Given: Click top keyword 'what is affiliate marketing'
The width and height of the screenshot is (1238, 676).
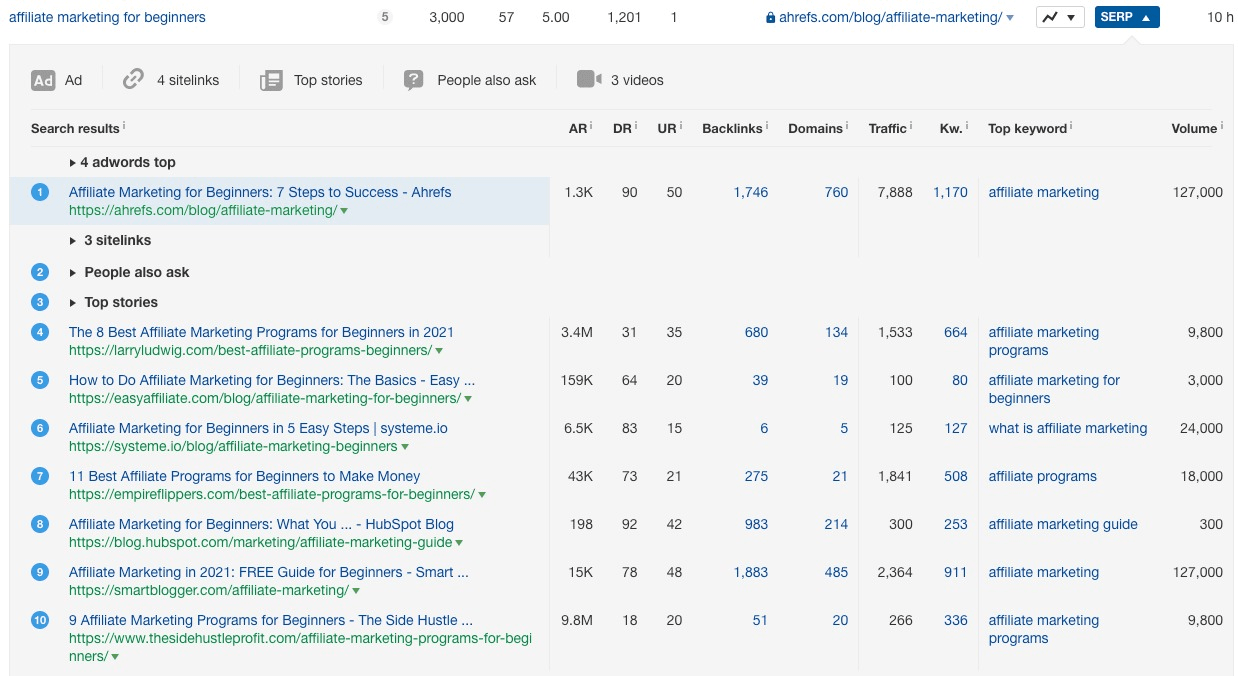Looking at the screenshot, I should point(1068,428).
